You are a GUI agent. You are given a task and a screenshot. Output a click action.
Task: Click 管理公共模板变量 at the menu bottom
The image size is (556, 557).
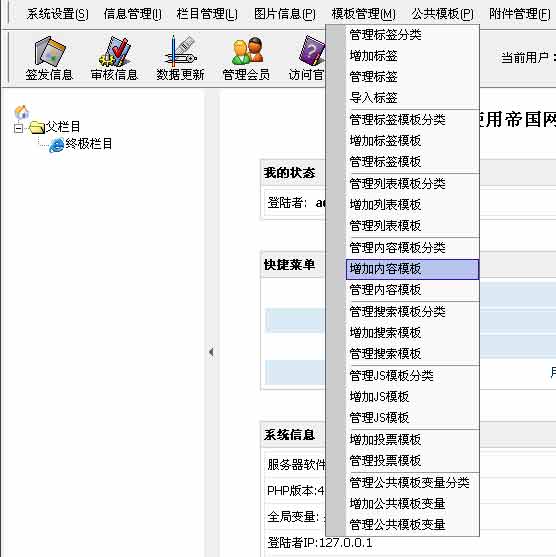[x=412, y=525]
